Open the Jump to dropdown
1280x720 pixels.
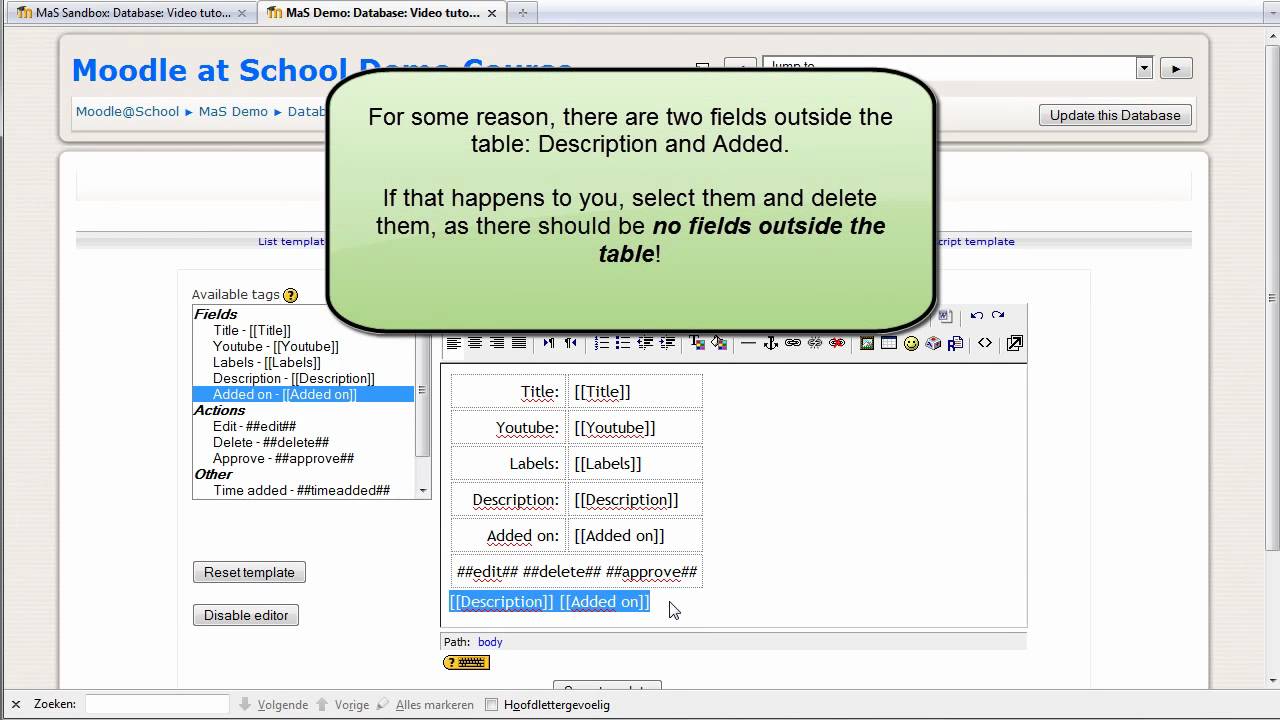957,68
